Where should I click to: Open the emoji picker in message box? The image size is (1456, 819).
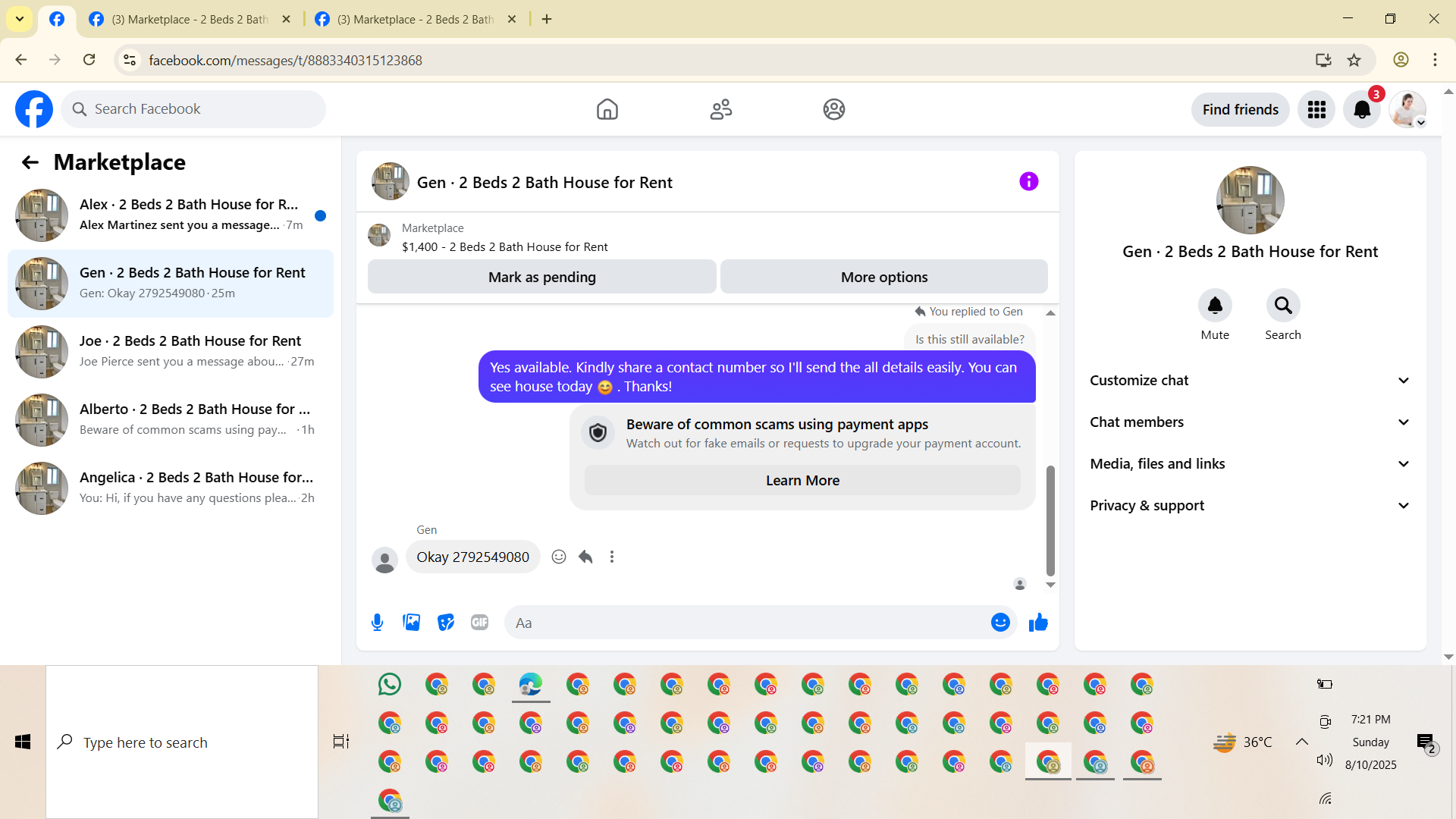pos(1000,623)
